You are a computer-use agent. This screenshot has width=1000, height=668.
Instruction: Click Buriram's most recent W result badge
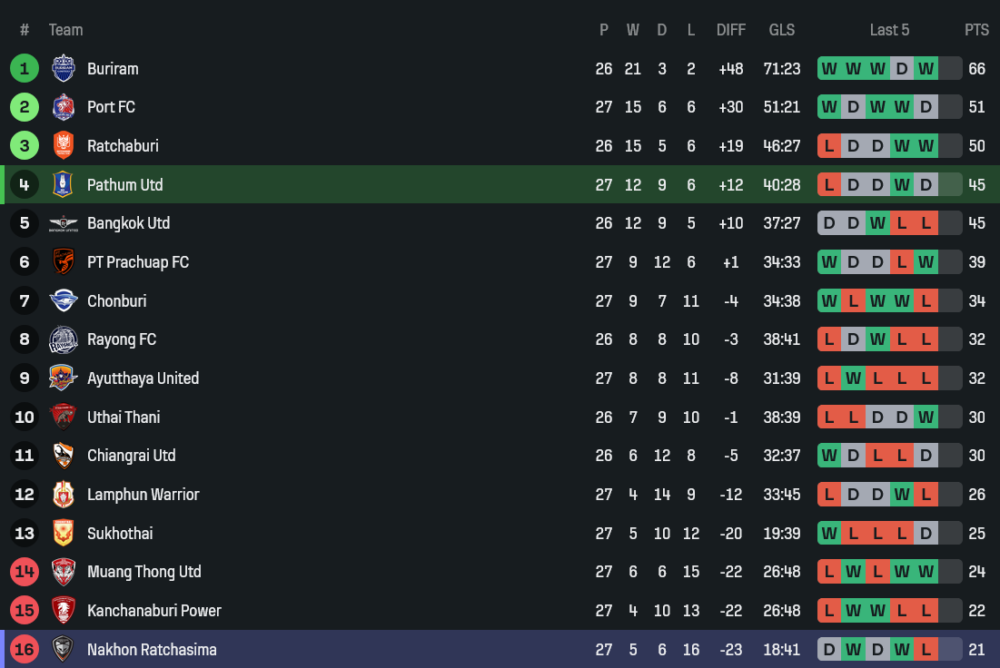tap(926, 69)
